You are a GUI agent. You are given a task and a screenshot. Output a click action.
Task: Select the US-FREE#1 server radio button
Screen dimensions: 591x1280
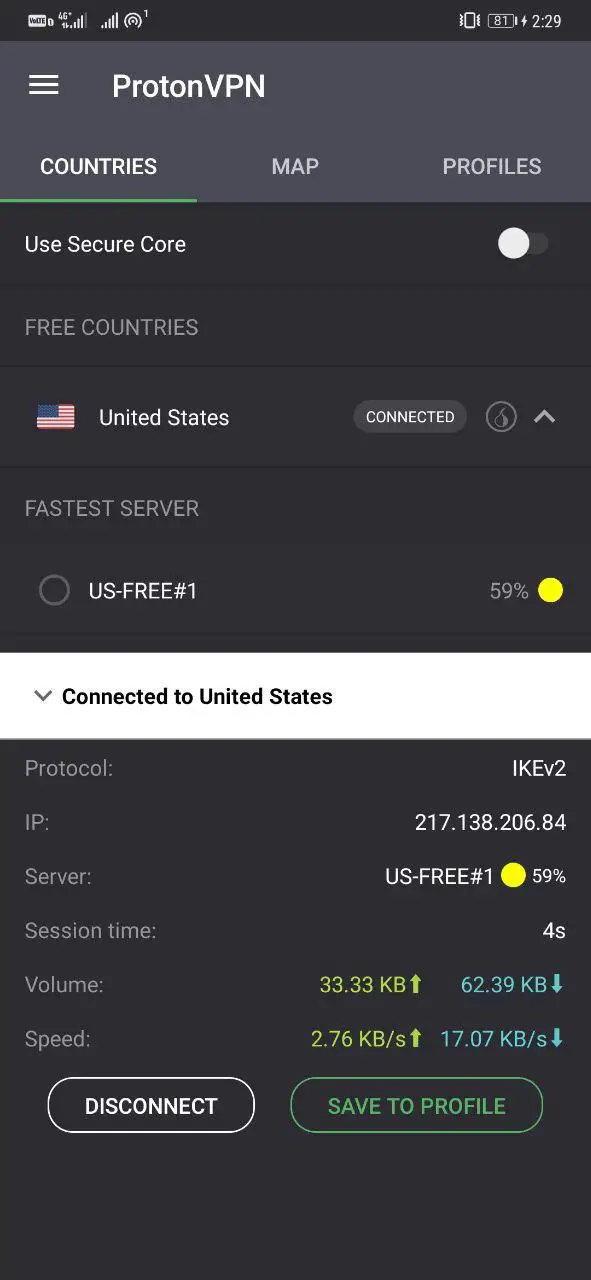(x=54, y=591)
